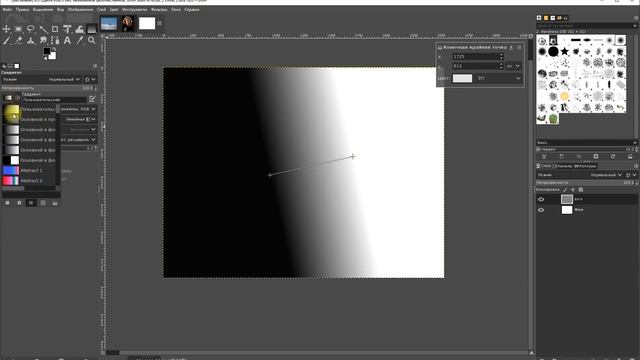Open the Инструменты menu
This screenshot has height=360, width=640.
coord(134,9)
